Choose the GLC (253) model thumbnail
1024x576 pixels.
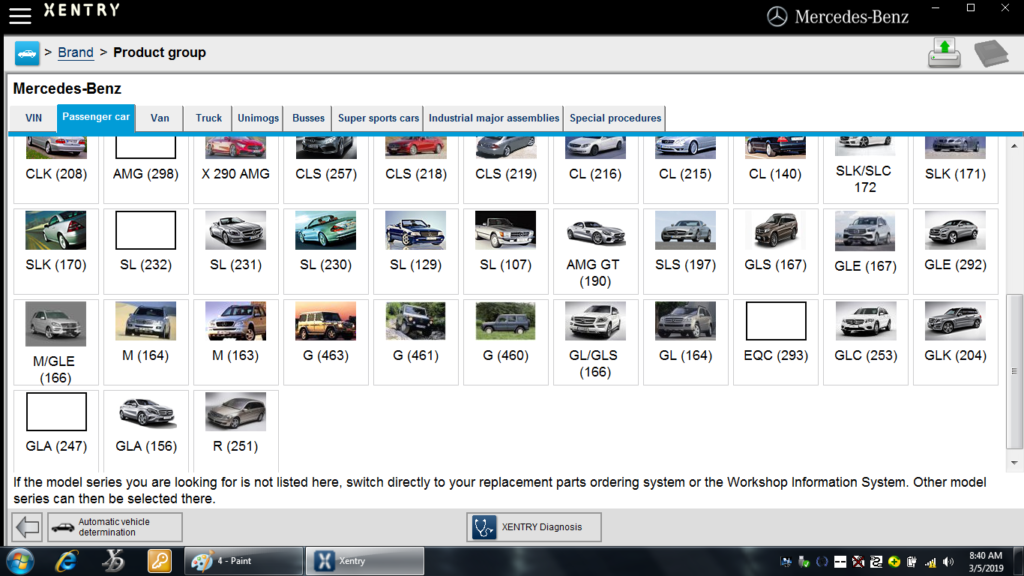865,321
